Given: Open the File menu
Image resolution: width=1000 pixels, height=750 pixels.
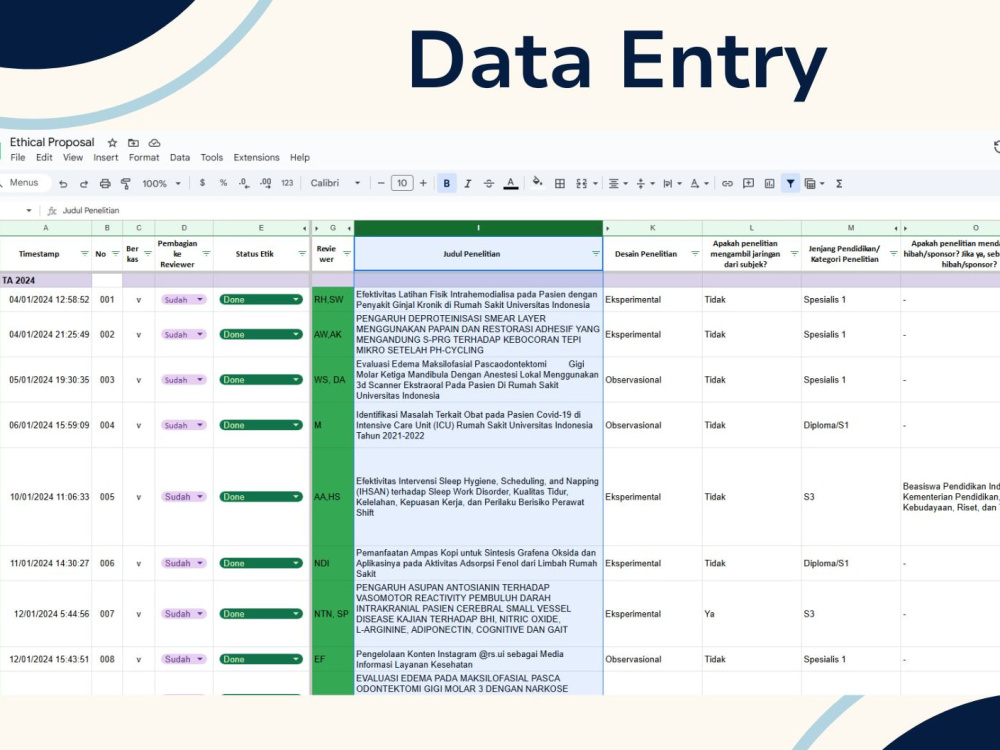Looking at the screenshot, I should tap(18, 158).
